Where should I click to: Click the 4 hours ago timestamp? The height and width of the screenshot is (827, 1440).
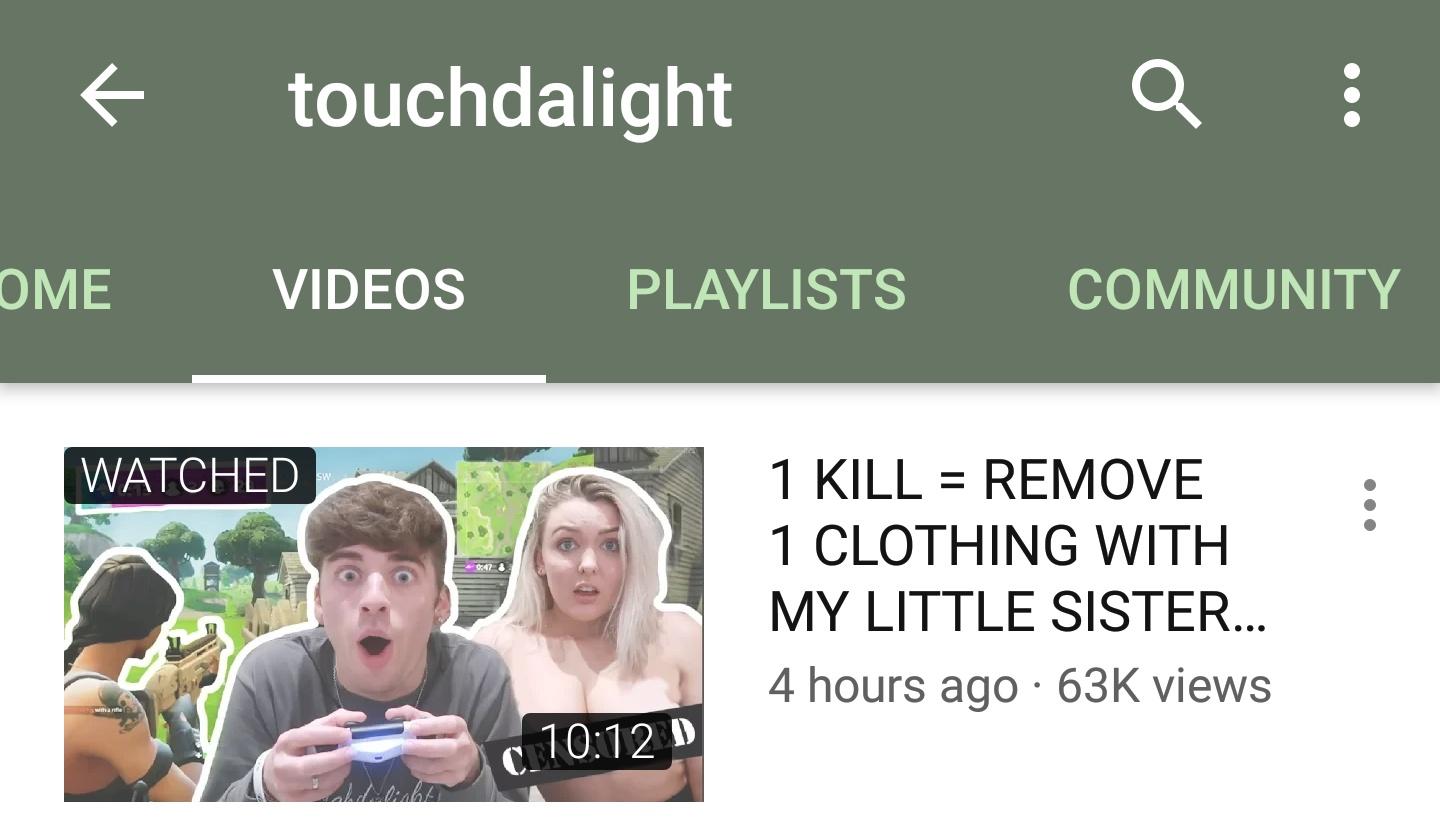coord(893,686)
